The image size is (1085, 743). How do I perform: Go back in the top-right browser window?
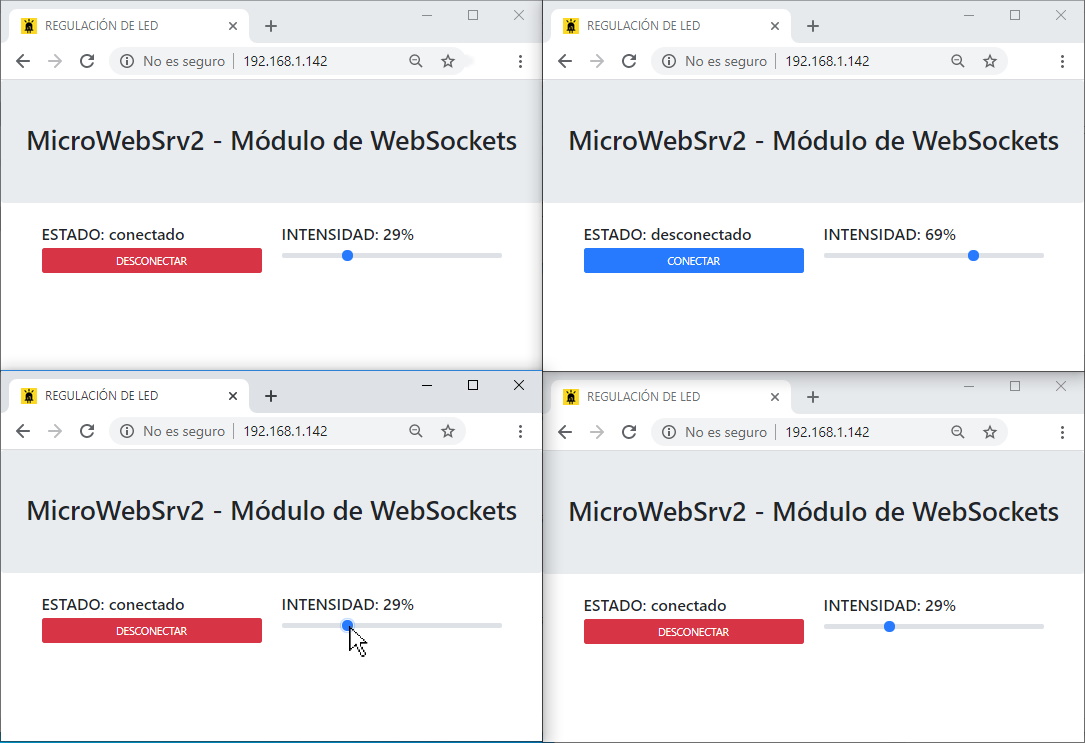565,61
